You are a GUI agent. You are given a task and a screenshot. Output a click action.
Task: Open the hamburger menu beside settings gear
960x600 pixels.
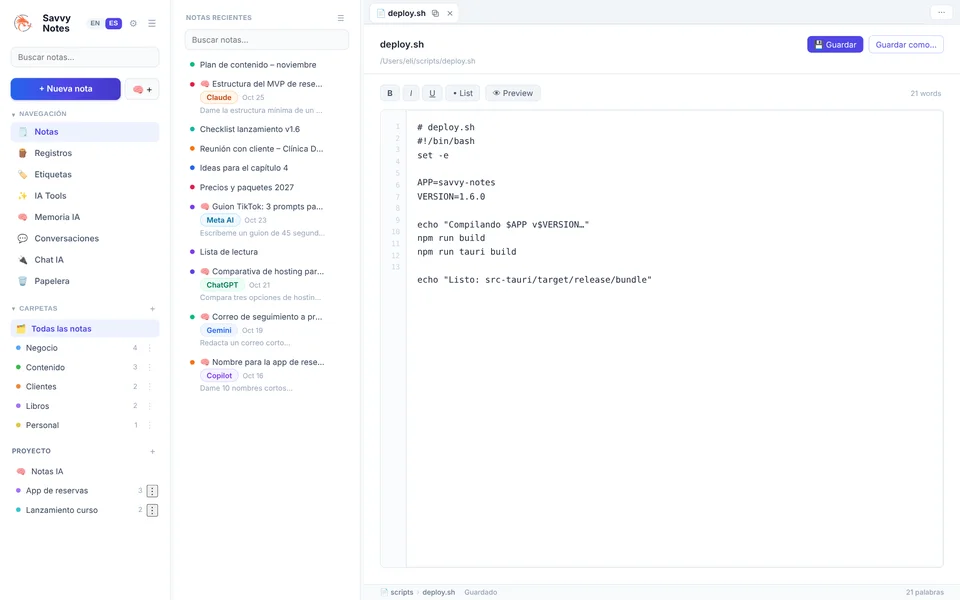pyautogui.click(x=152, y=23)
